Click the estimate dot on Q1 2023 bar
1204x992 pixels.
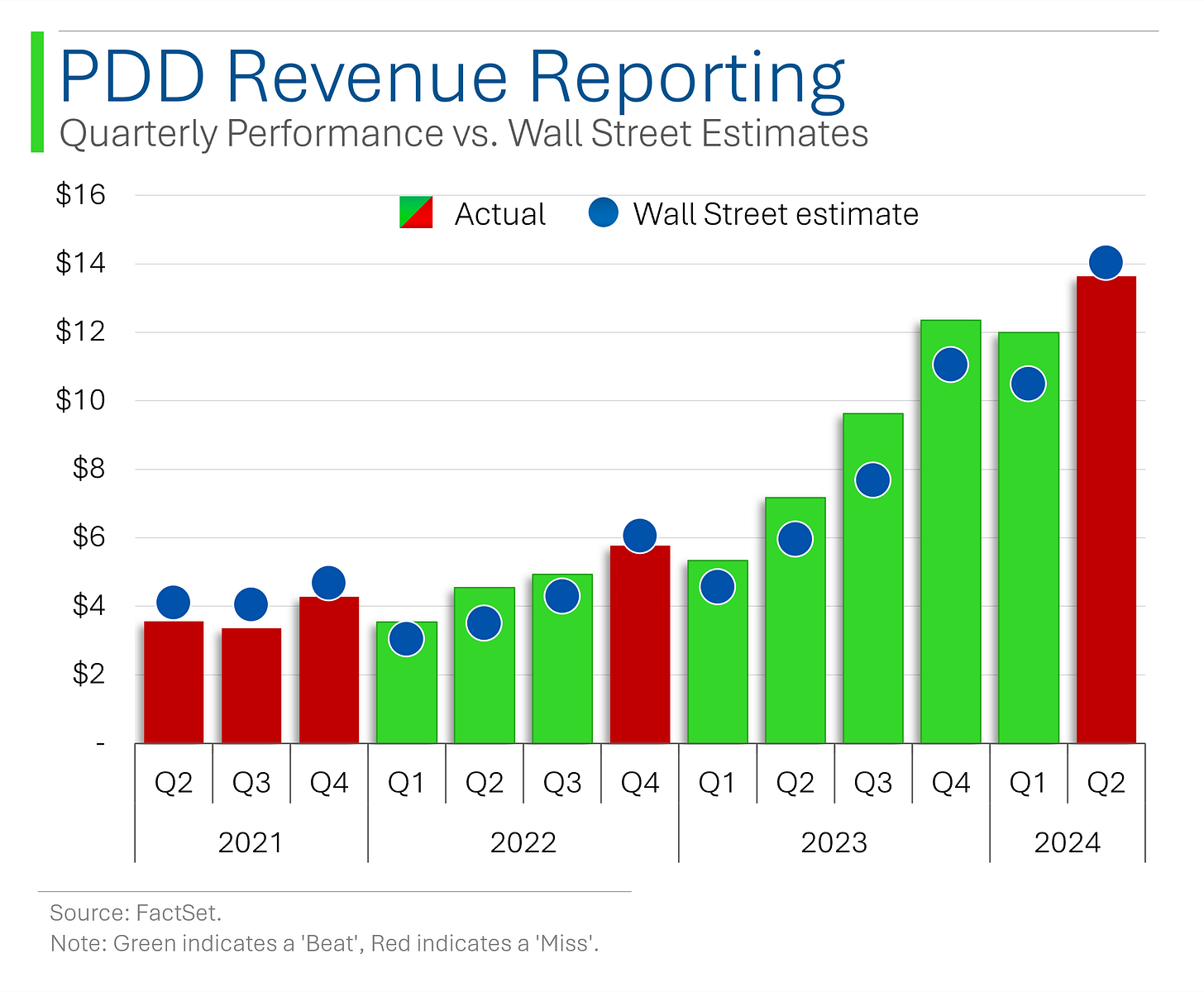tap(718, 587)
